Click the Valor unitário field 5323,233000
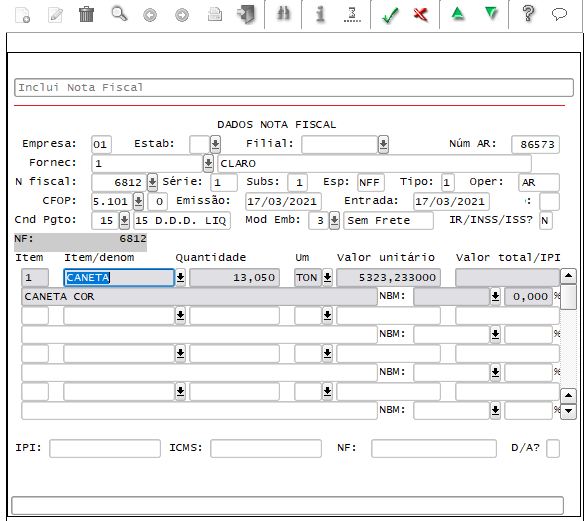The width and height of the screenshot is (588, 521). pos(388,278)
